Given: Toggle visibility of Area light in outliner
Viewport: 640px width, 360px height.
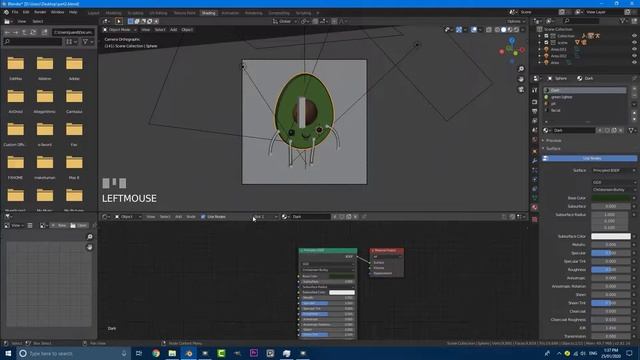Looking at the screenshot, I should click(x=634, y=62).
